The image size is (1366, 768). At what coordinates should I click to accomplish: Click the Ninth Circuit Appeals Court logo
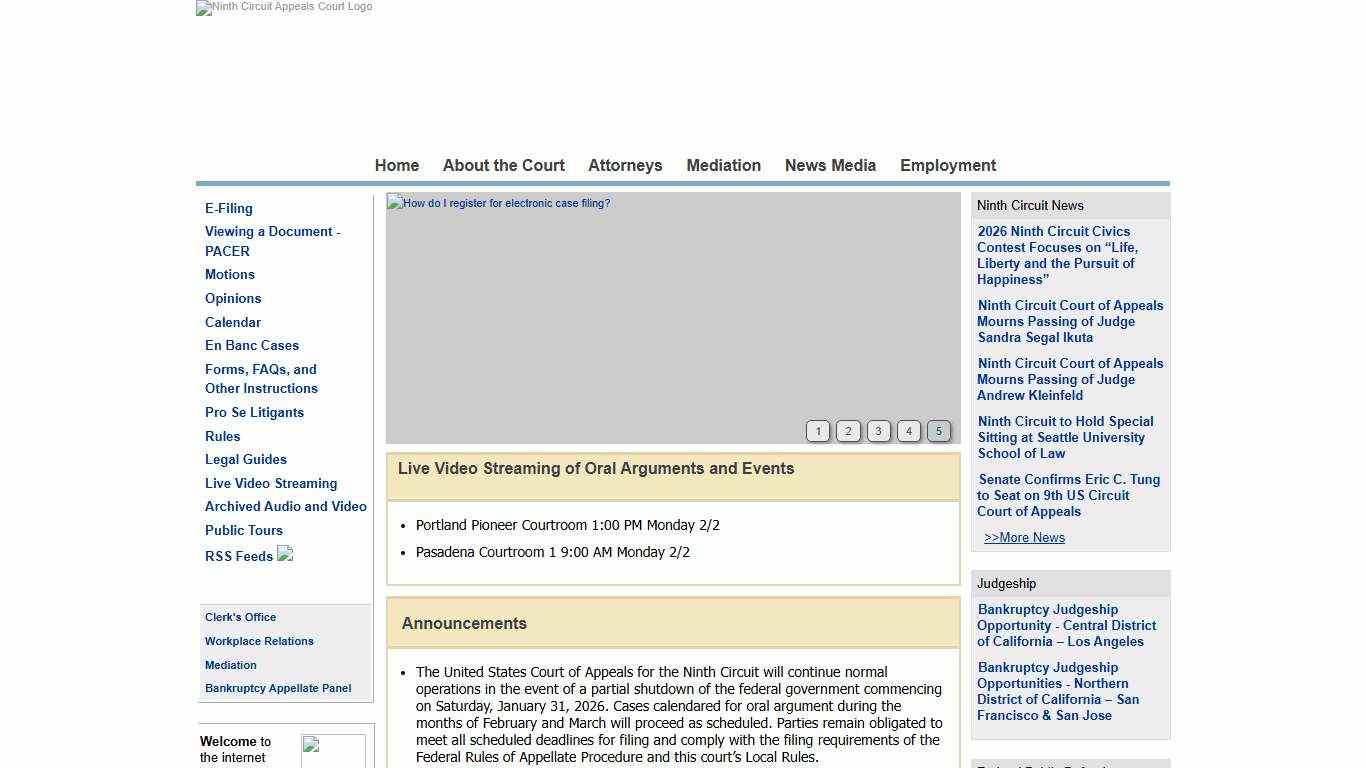pos(283,8)
